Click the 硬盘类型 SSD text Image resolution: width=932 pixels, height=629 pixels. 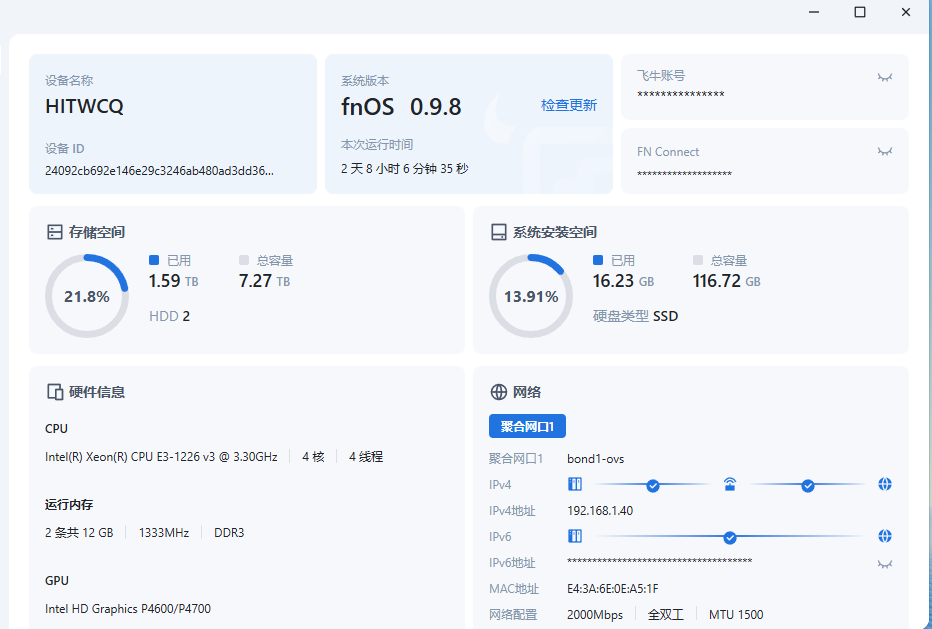tap(635, 316)
